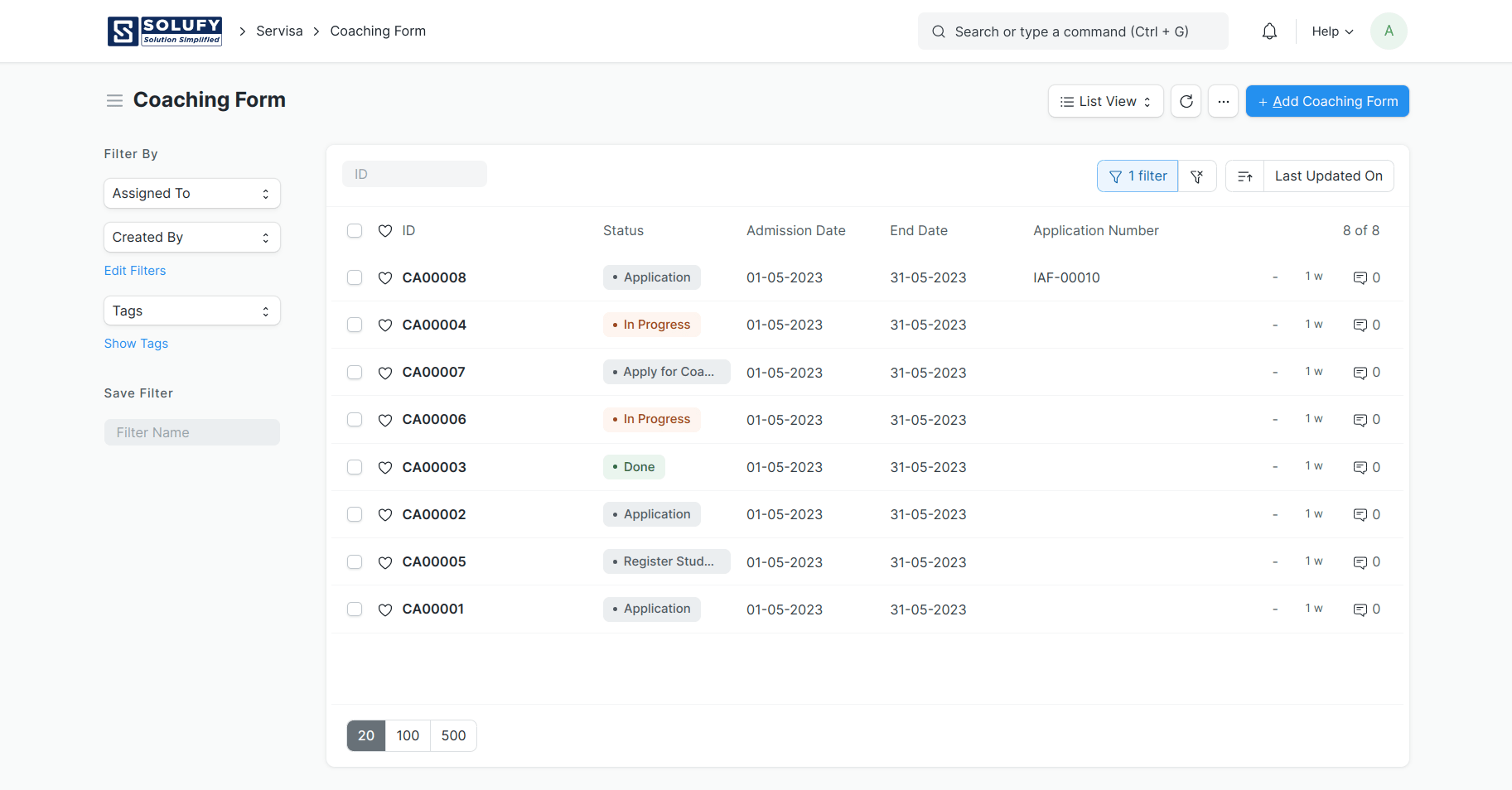Click Register Stud... status on CA00005
The image size is (1512, 790).
click(667, 561)
